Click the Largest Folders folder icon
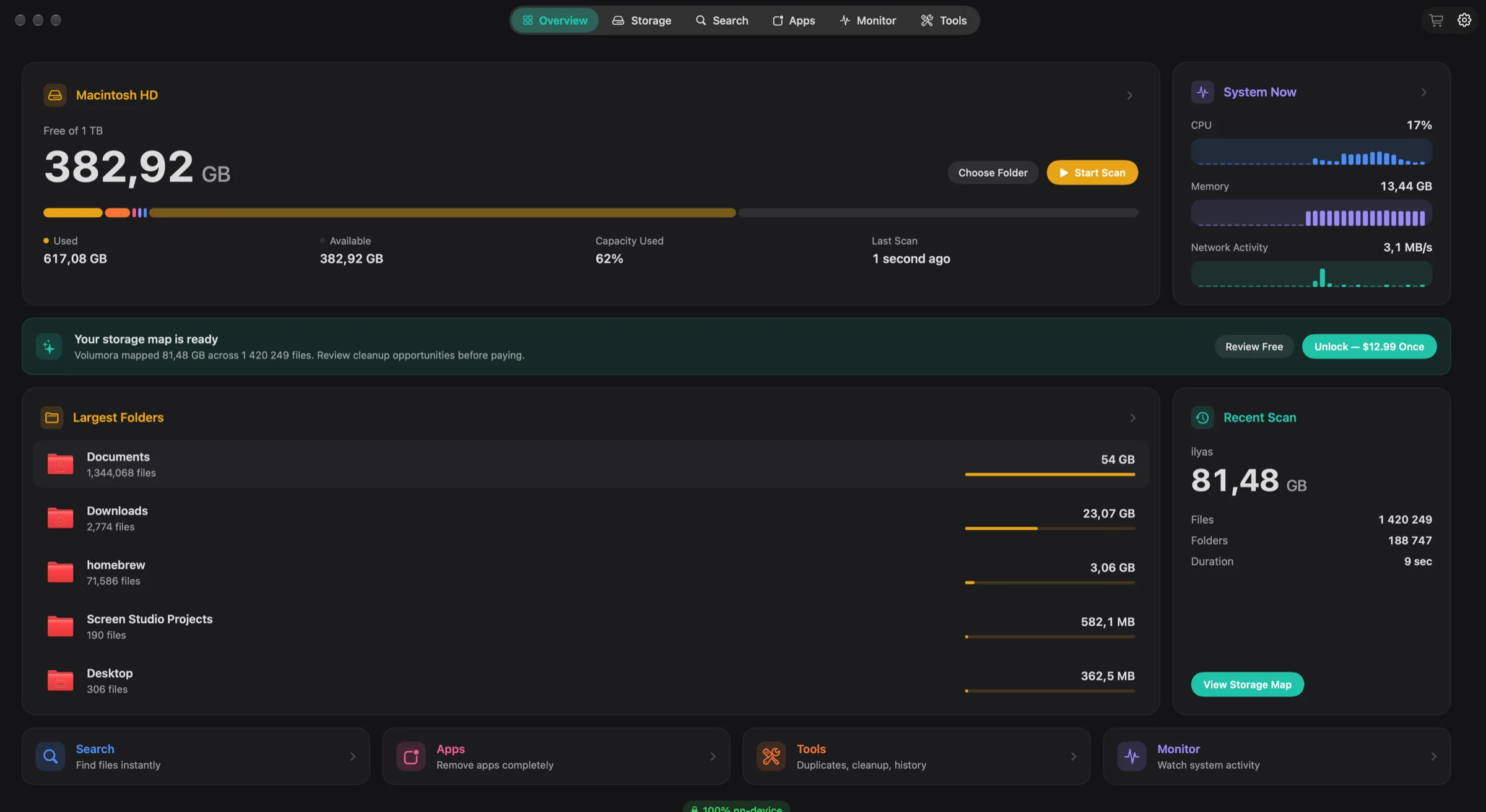 coord(52,418)
